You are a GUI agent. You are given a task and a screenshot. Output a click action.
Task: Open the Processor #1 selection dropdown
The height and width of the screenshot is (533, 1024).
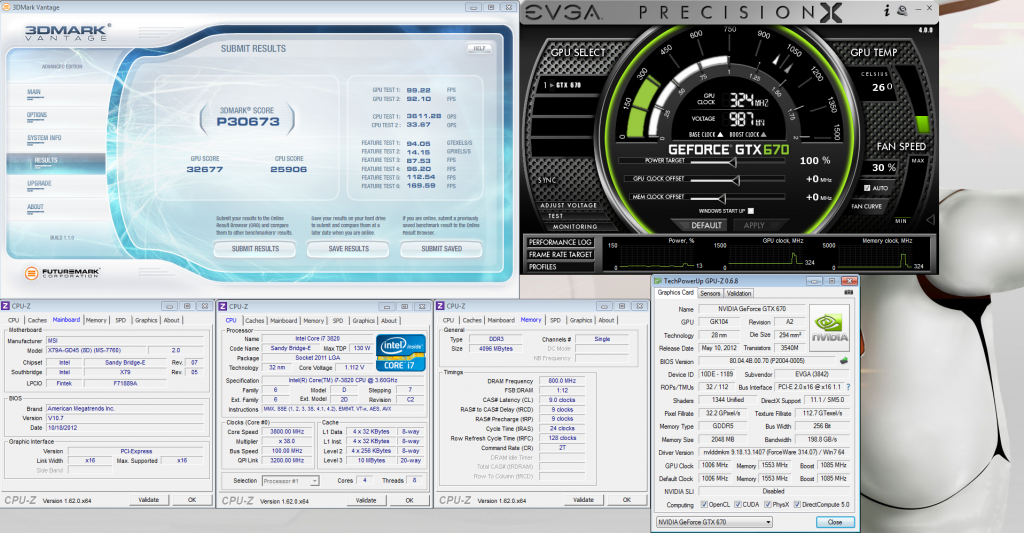[x=291, y=481]
